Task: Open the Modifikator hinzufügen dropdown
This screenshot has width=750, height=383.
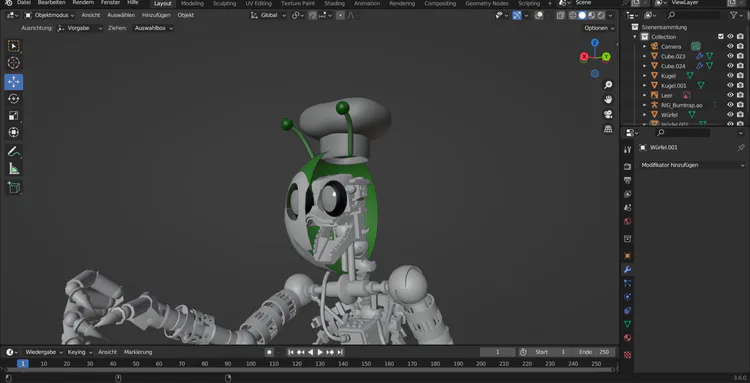Action: tap(692, 165)
